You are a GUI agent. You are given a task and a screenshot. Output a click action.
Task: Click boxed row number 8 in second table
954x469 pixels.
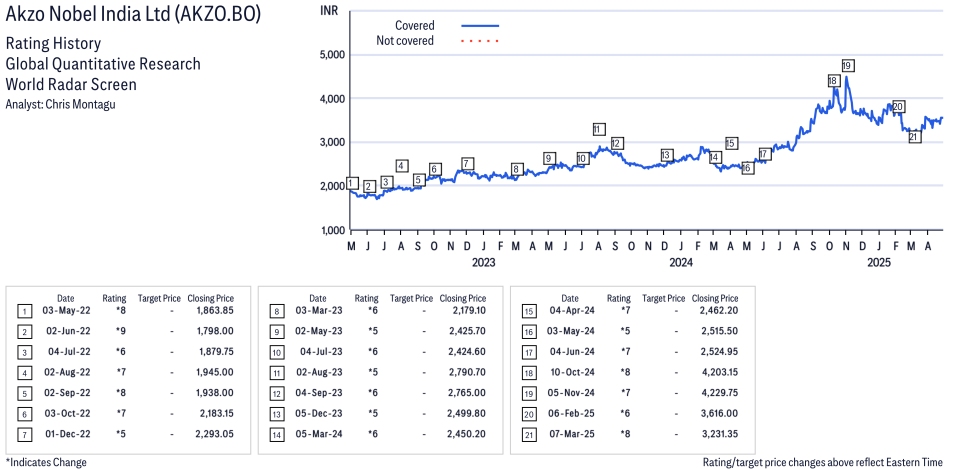[276, 311]
